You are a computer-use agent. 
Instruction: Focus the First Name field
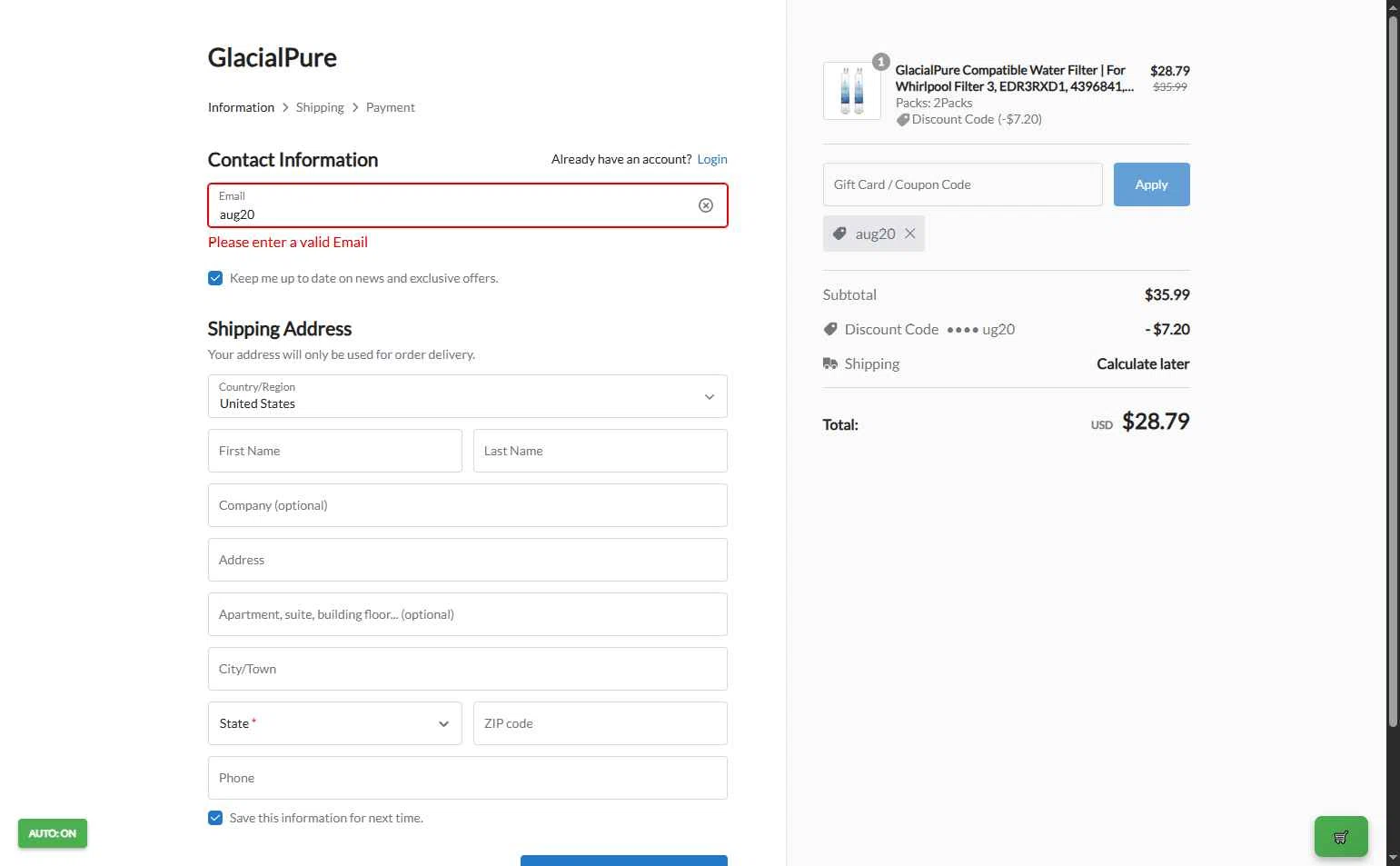[x=335, y=451]
